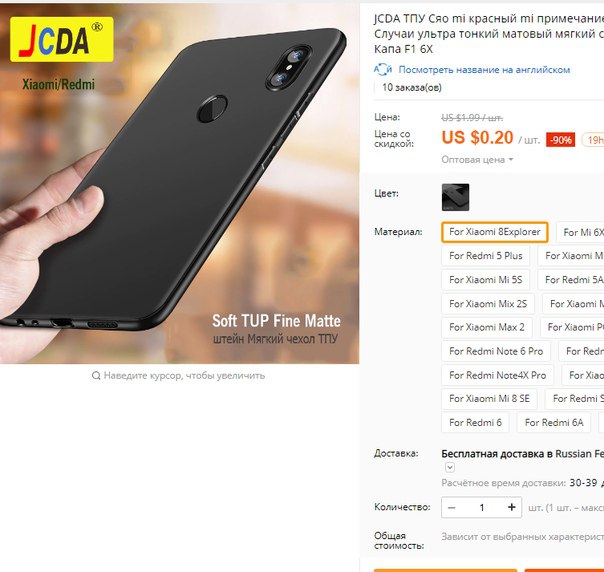
Task: Increase quantity with the plus button
Action: click(x=511, y=507)
